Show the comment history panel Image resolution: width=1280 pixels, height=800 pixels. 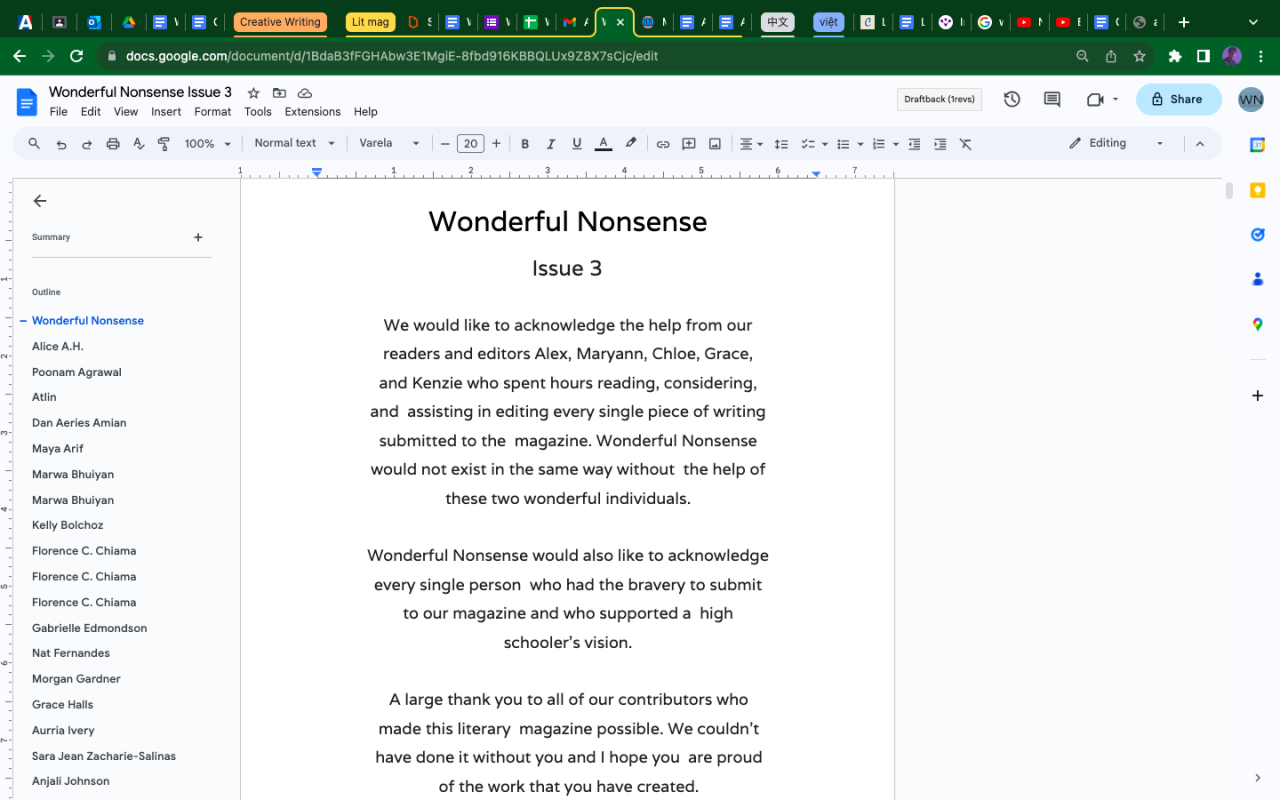coord(1052,99)
